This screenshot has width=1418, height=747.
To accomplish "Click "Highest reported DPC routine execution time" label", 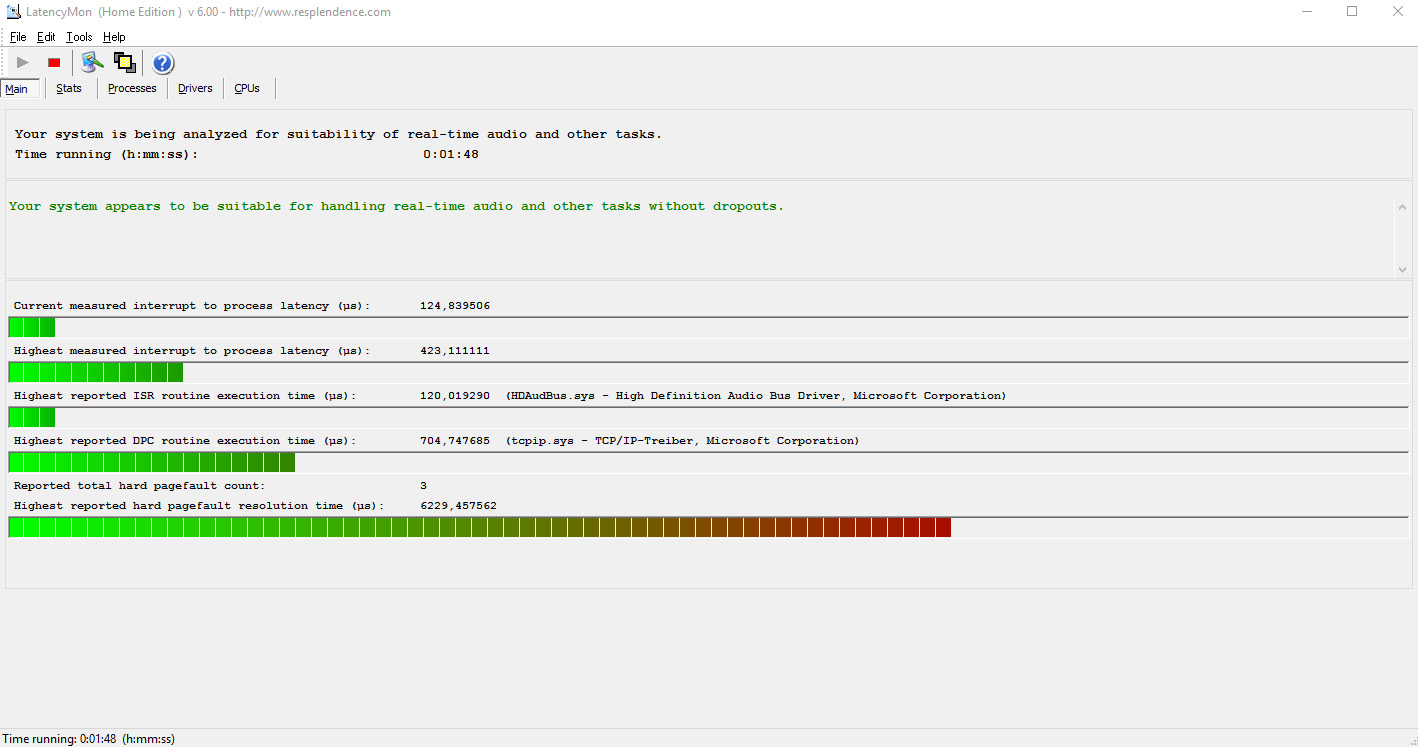I will tap(185, 441).
